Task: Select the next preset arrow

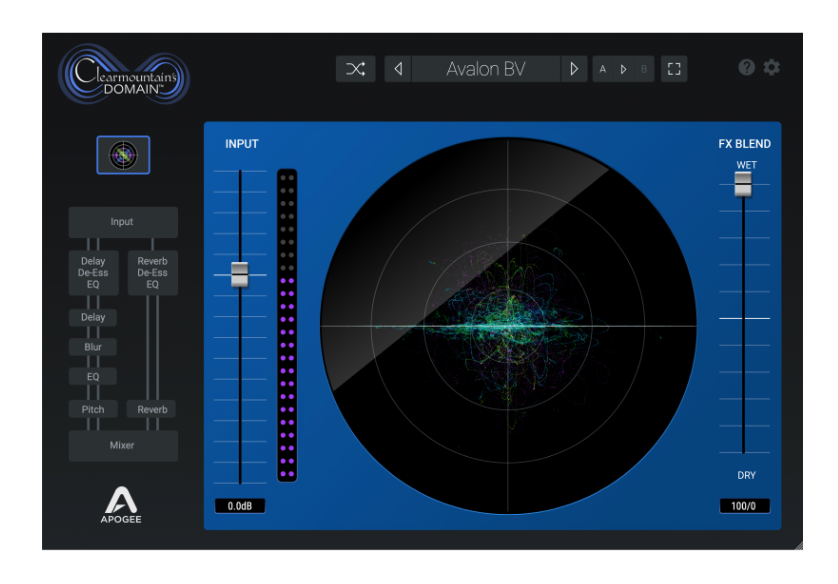Action: (575, 69)
